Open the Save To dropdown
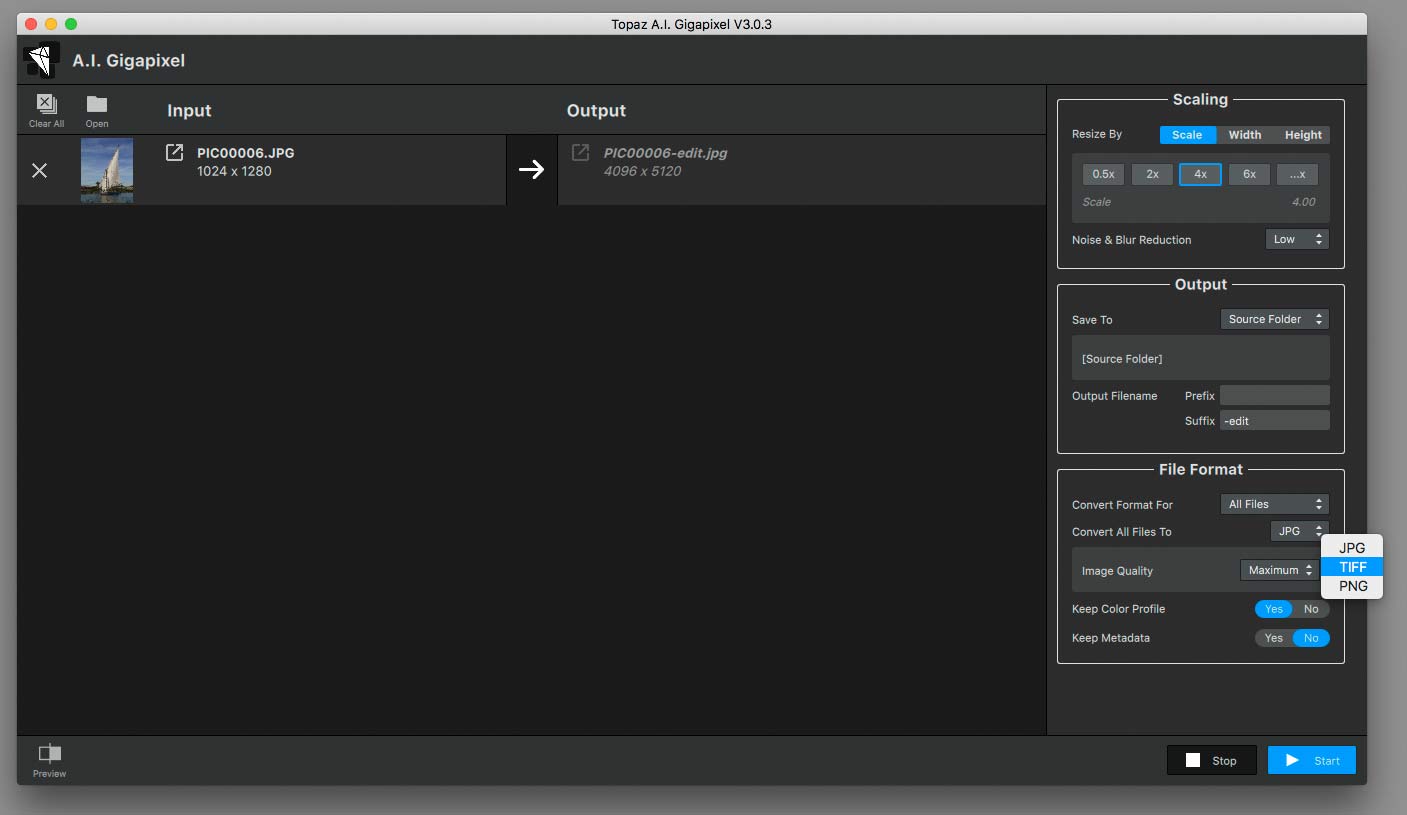Image resolution: width=1407 pixels, height=815 pixels. pos(1275,319)
